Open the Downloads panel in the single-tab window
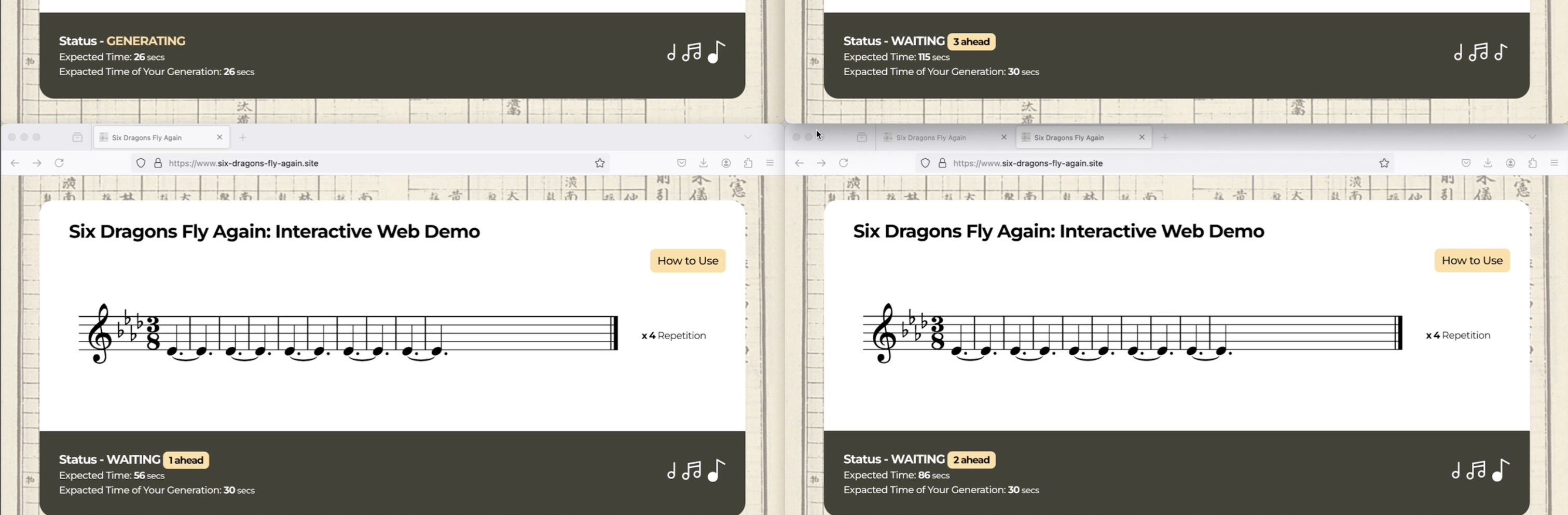The height and width of the screenshot is (515, 1568). click(x=704, y=163)
